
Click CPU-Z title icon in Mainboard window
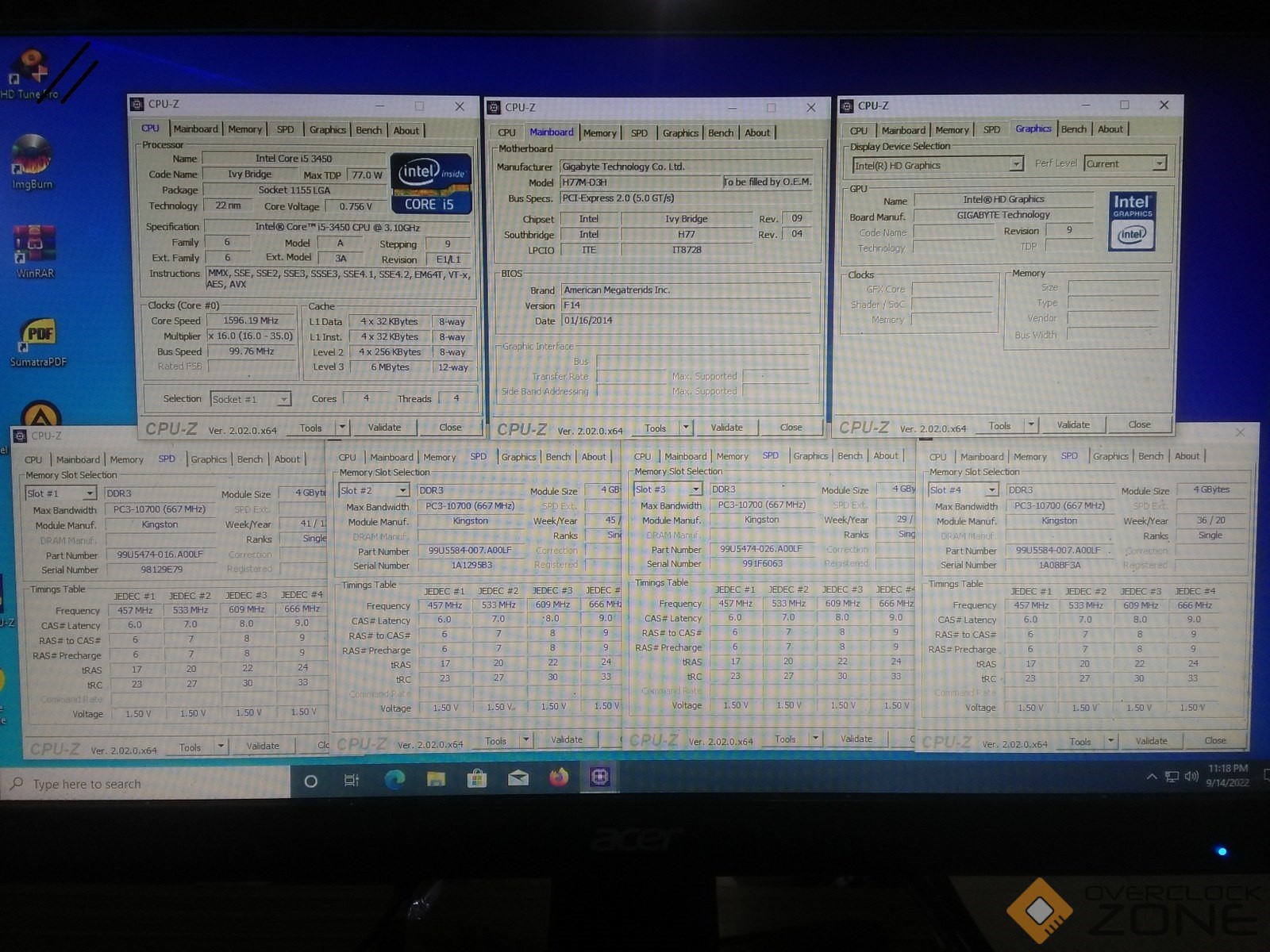(x=494, y=107)
